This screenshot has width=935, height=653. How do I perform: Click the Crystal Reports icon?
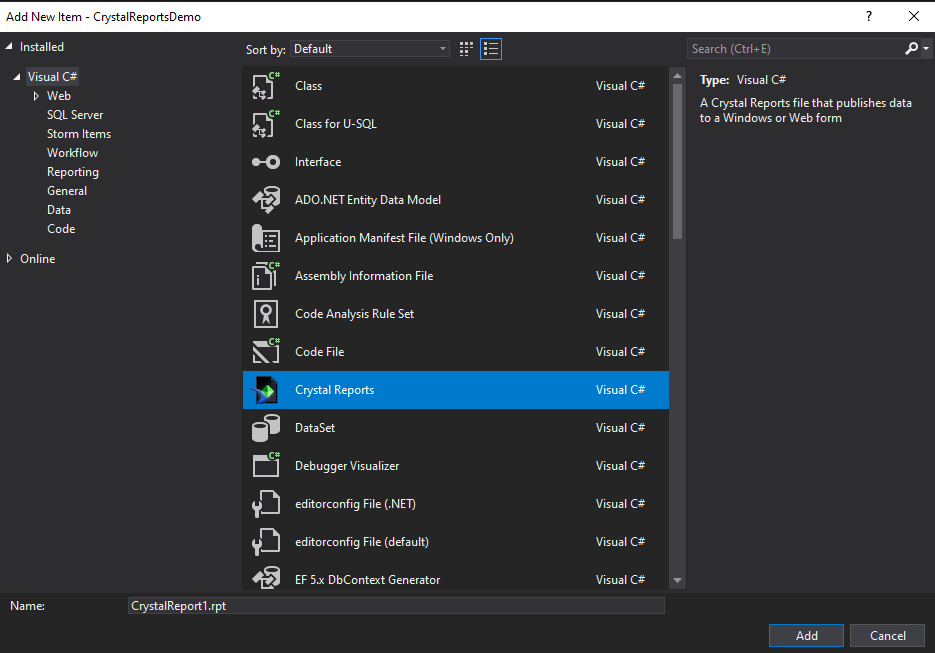266,390
